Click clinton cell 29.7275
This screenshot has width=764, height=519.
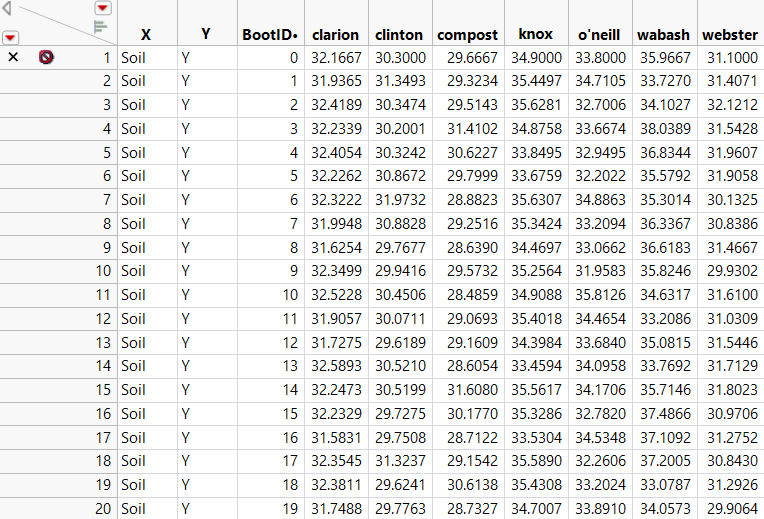pos(401,414)
